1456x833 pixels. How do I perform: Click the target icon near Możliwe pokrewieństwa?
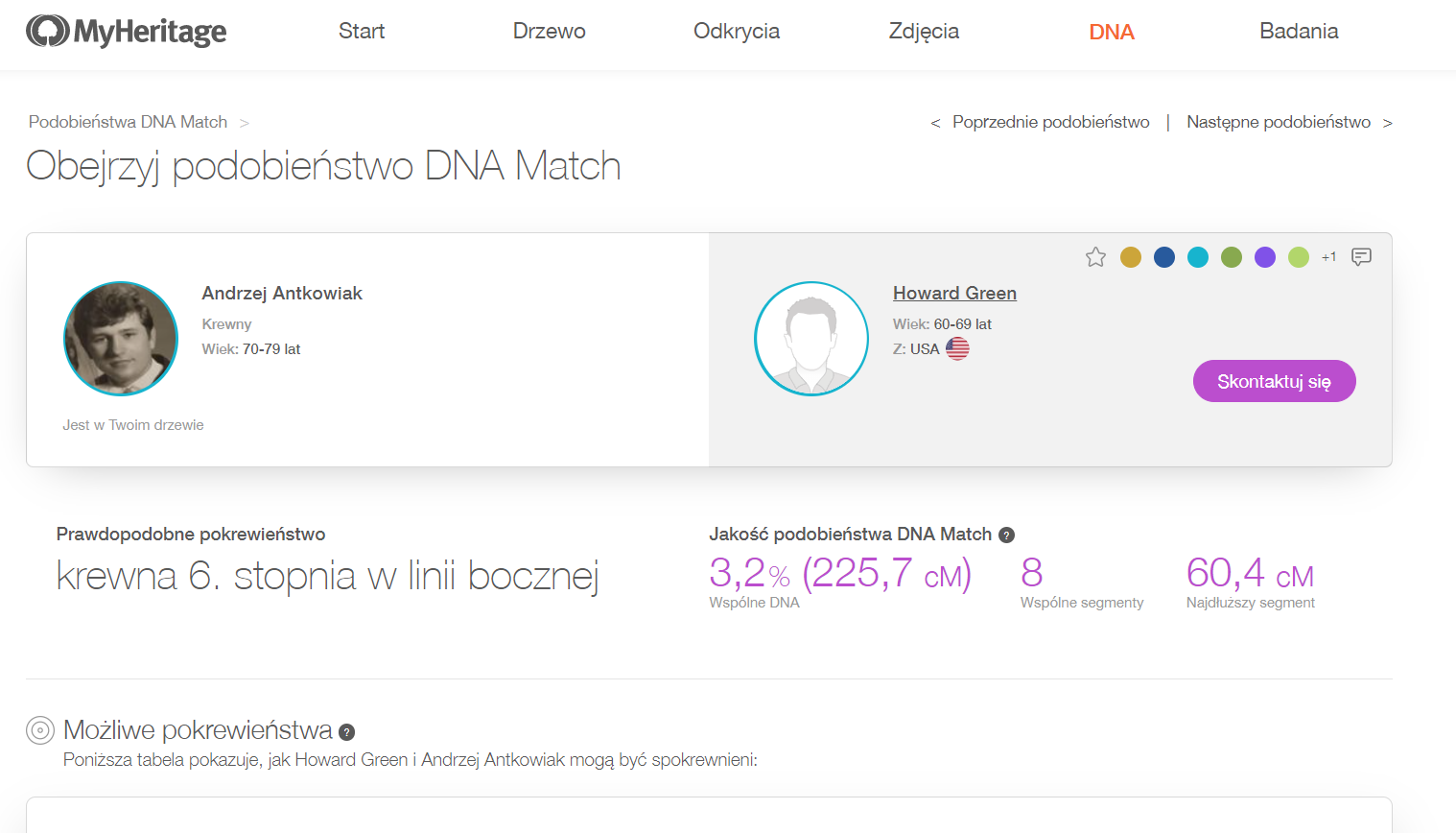[x=39, y=730]
